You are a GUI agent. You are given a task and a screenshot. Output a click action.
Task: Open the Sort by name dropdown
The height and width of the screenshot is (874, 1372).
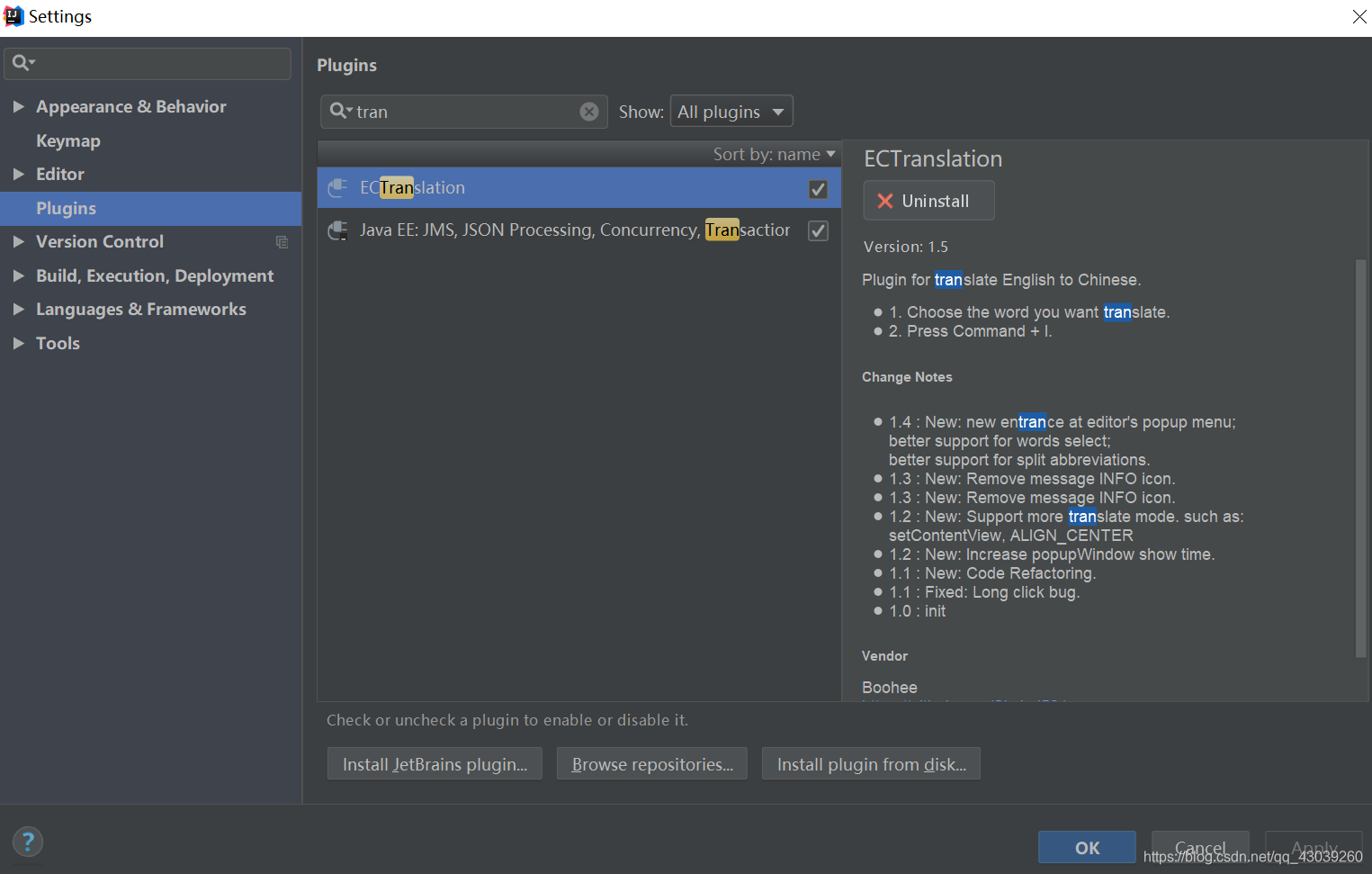(775, 154)
